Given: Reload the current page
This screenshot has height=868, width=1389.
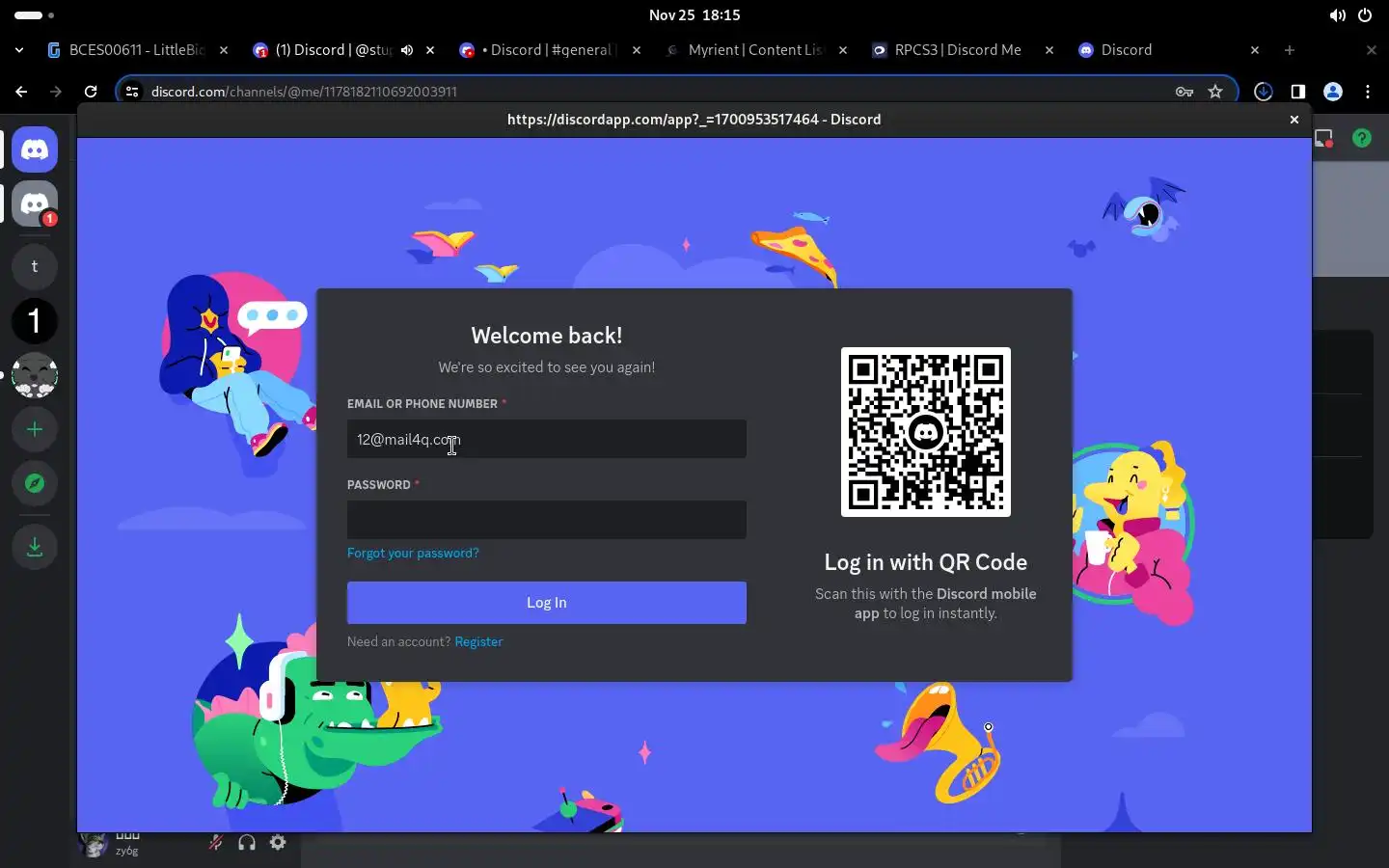Looking at the screenshot, I should (x=91, y=92).
